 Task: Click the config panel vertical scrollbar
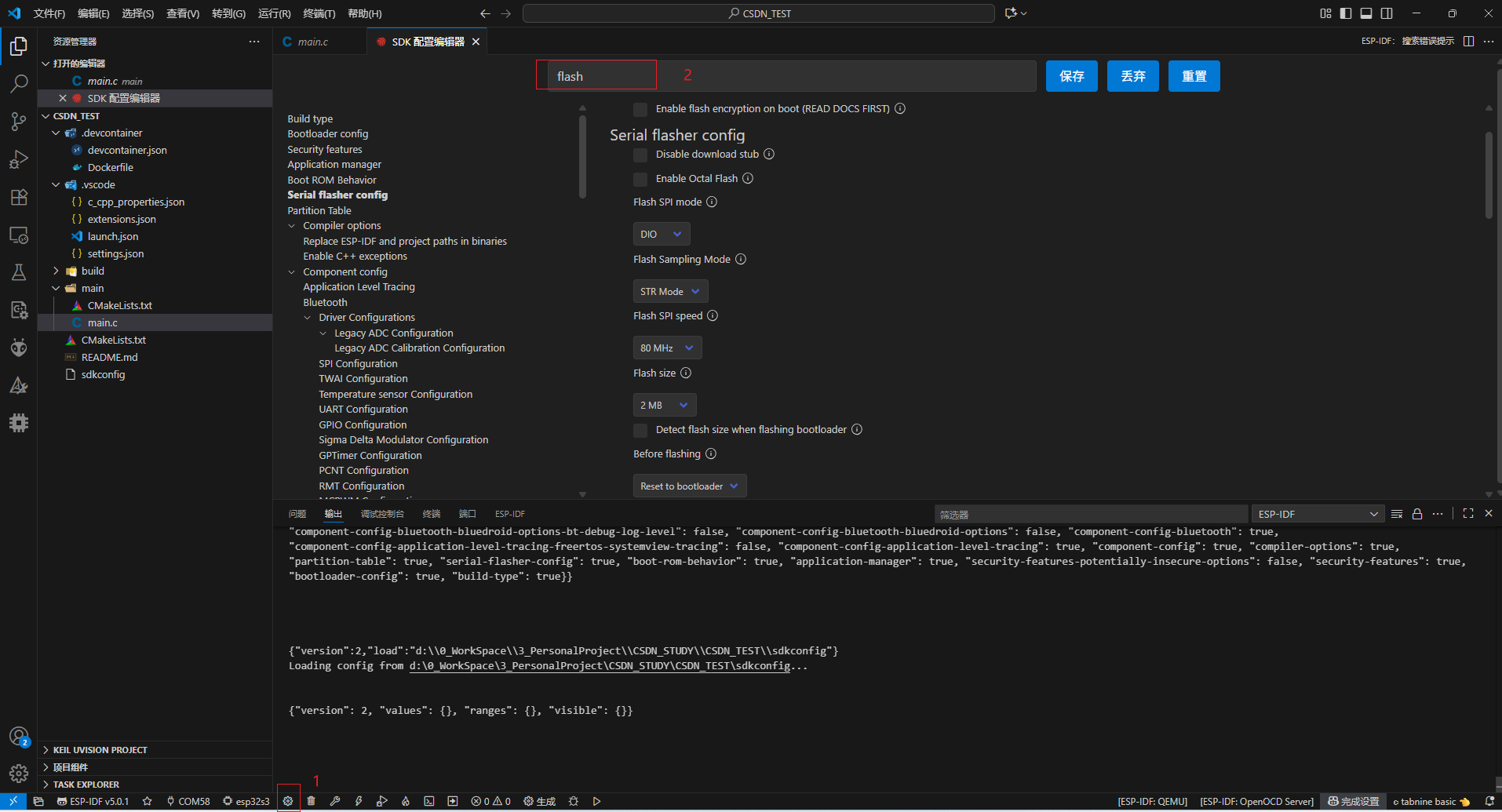(x=1489, y=175)
